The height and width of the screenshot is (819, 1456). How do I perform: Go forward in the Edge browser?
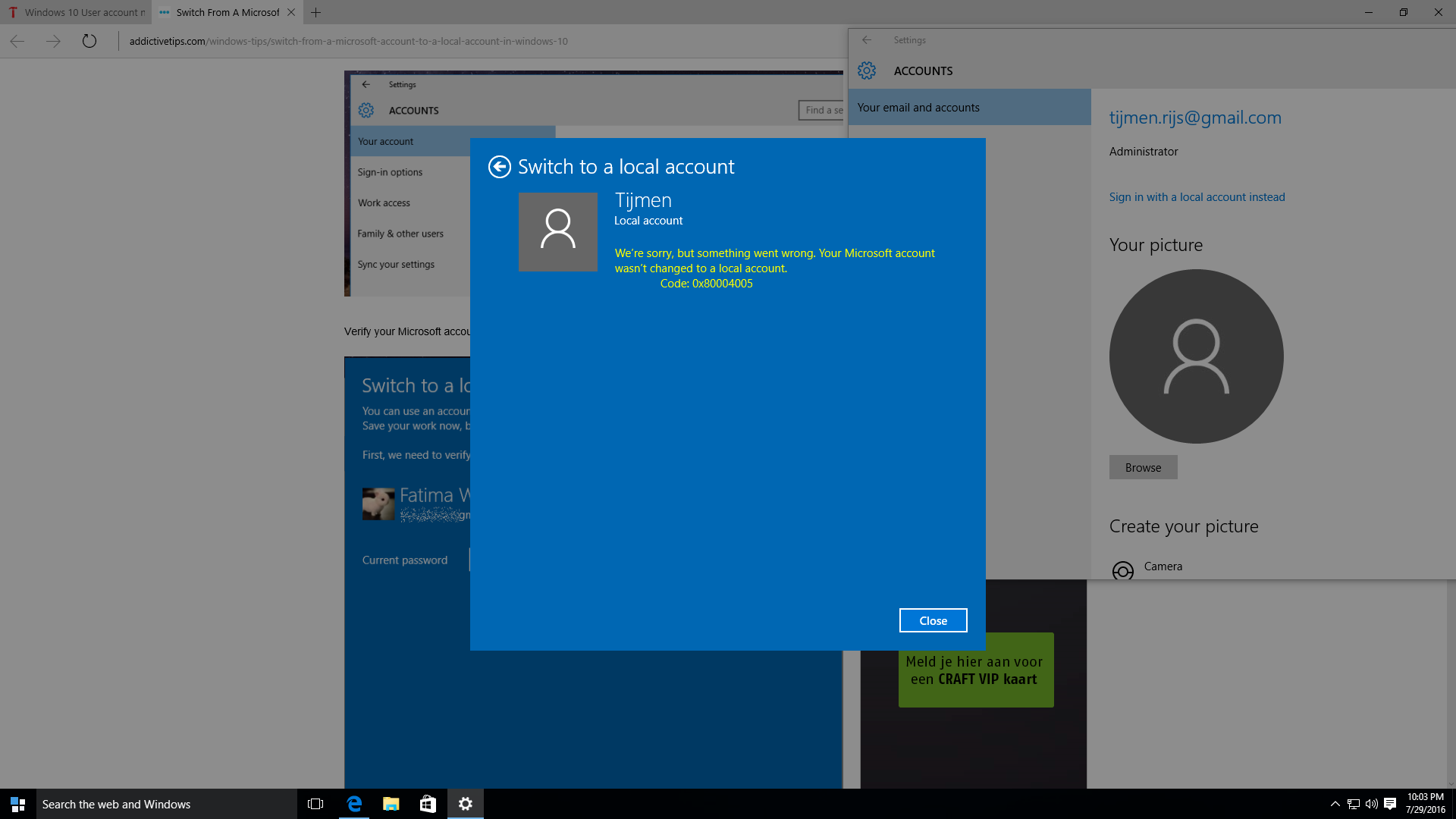click(x=53, y=41)
